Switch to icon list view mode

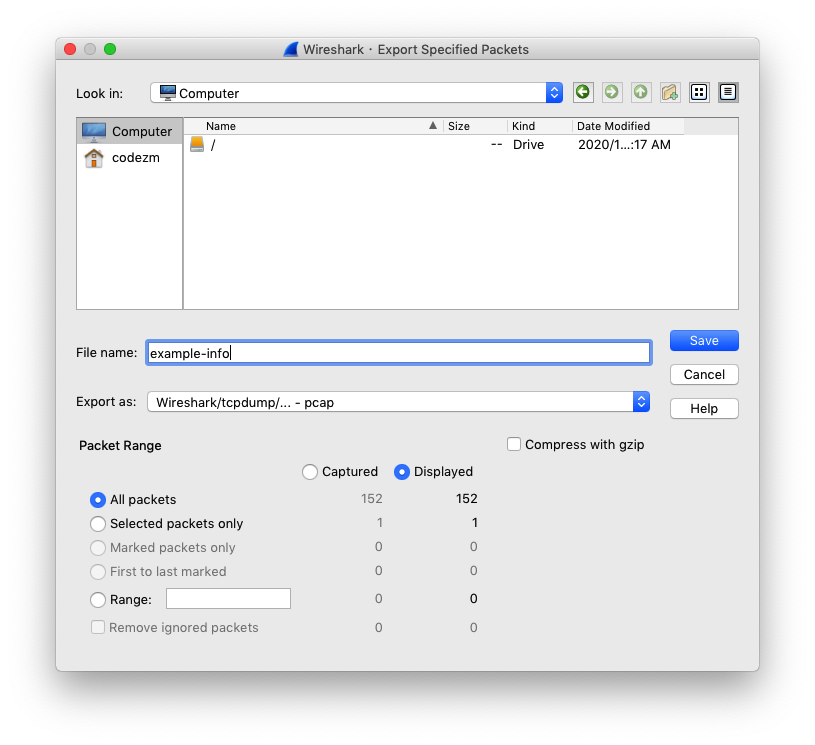pos(699,92)
